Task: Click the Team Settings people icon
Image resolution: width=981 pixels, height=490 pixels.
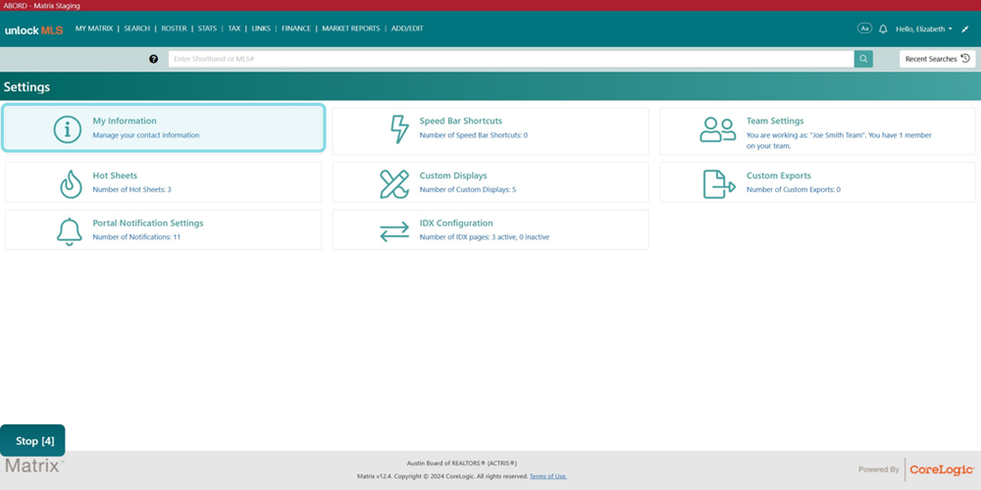Action: coord(717,130)
